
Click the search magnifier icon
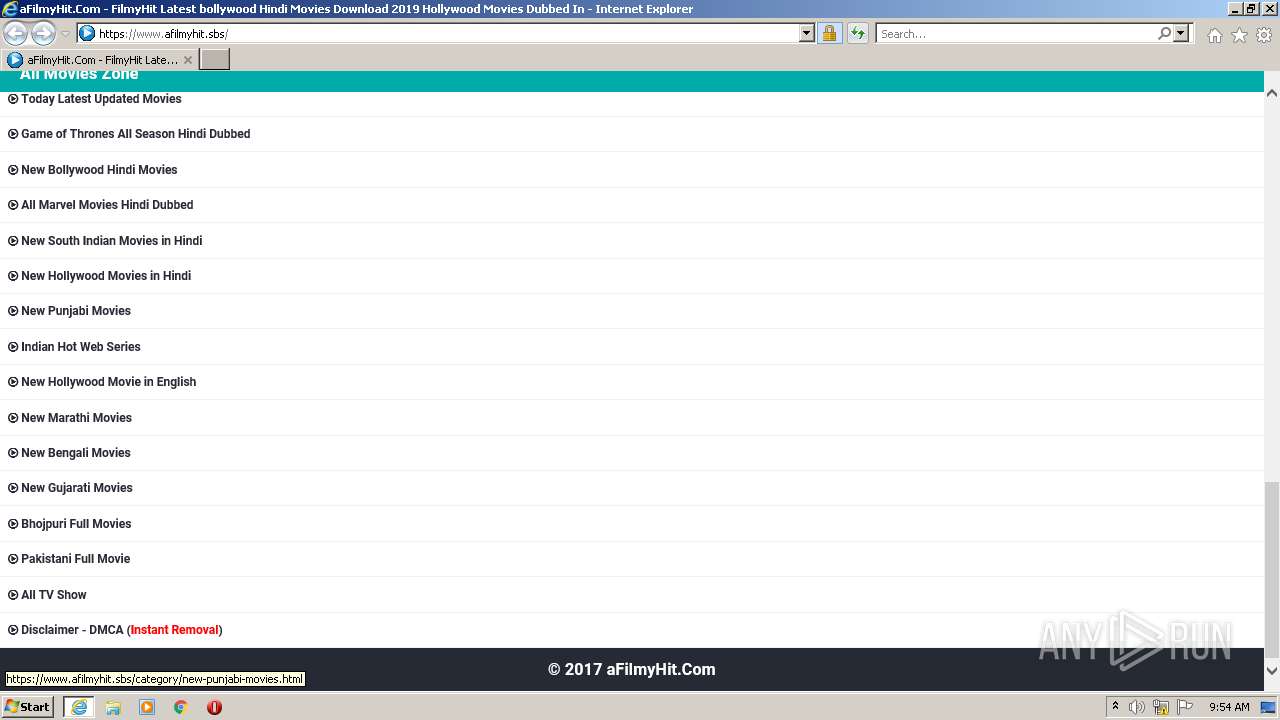1164,33
